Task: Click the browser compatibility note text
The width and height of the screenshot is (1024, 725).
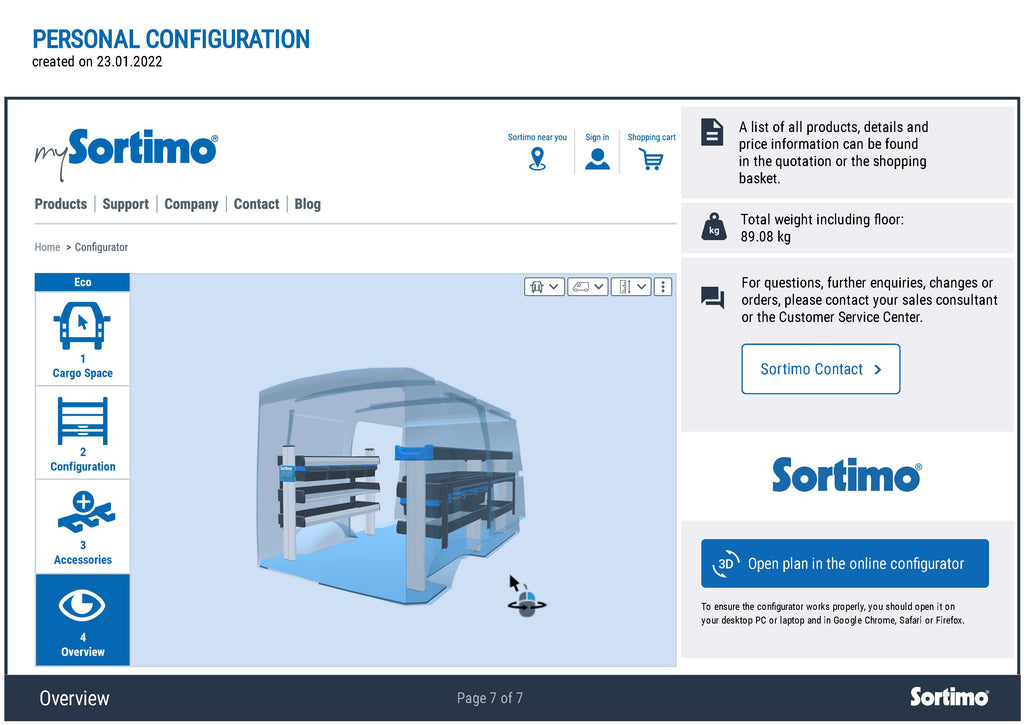Action: (x=833, y=613)
